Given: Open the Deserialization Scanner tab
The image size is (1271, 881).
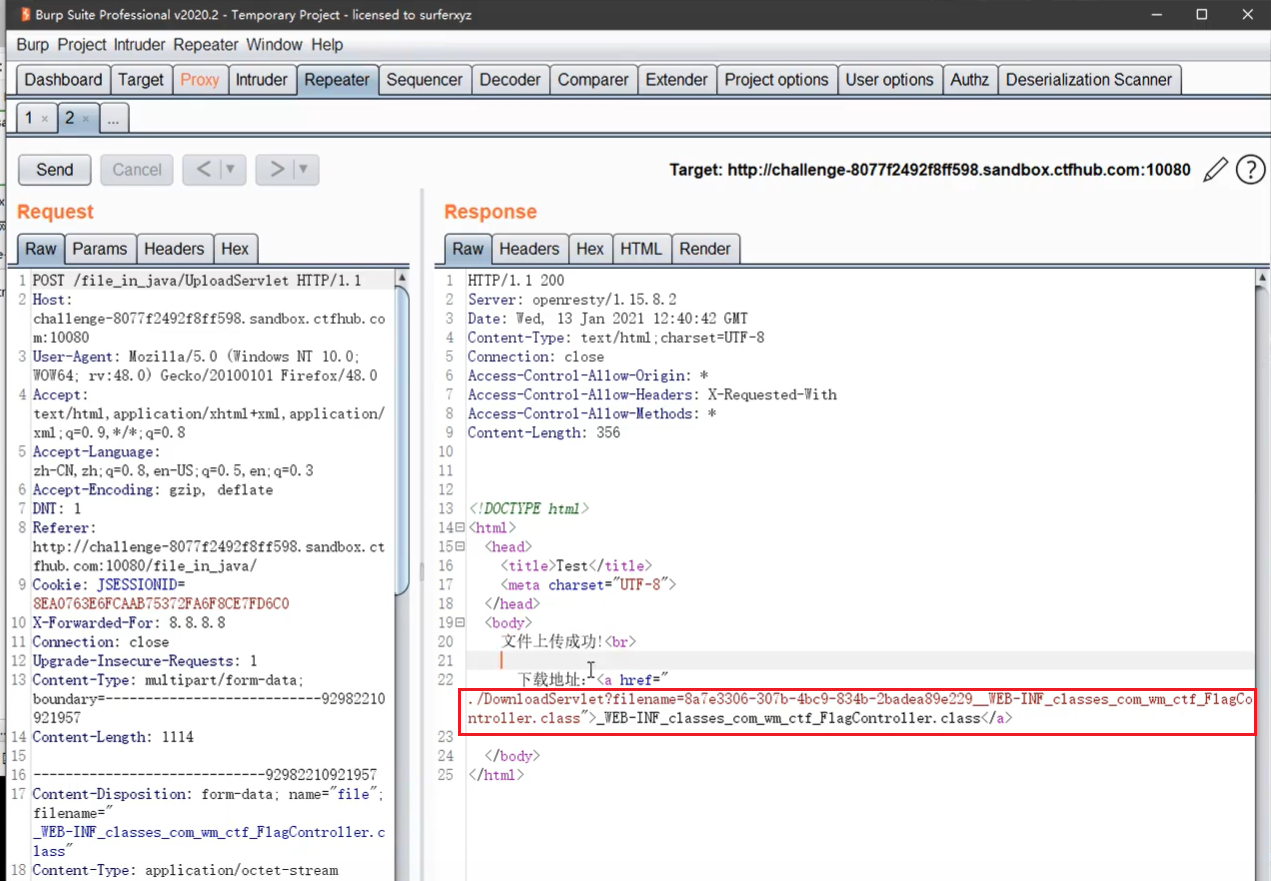Looking at the screenshot, I should 1089,80.
